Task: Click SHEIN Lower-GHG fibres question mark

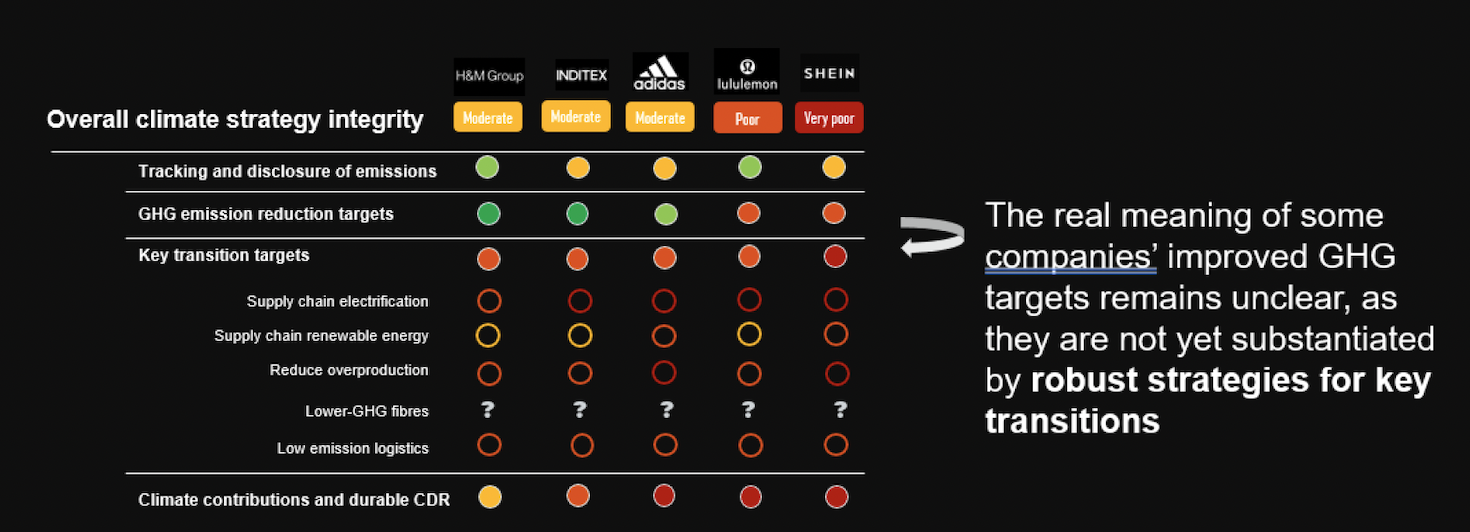Action: click(841, 409)
